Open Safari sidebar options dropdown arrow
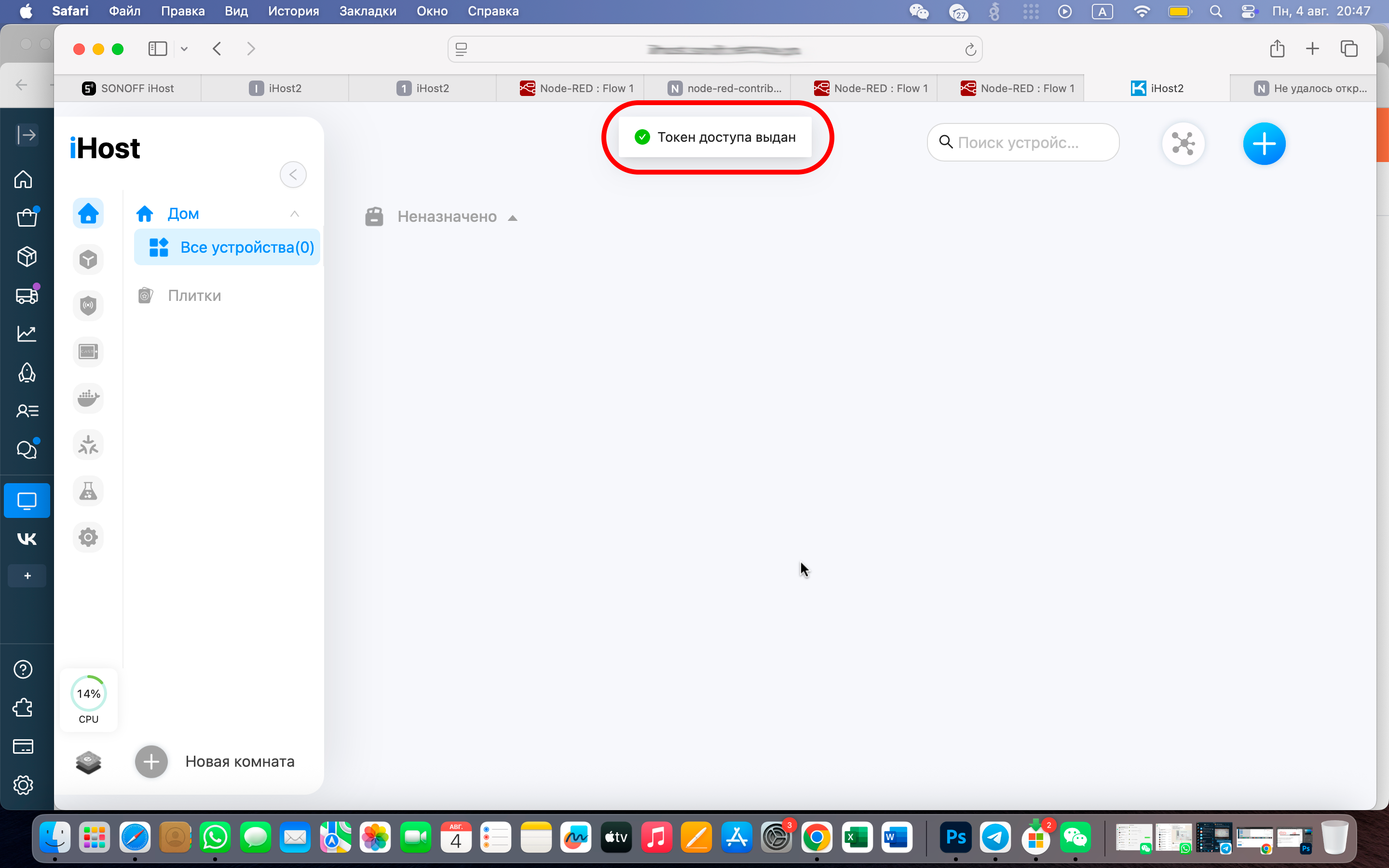 (x=184, y=49)
